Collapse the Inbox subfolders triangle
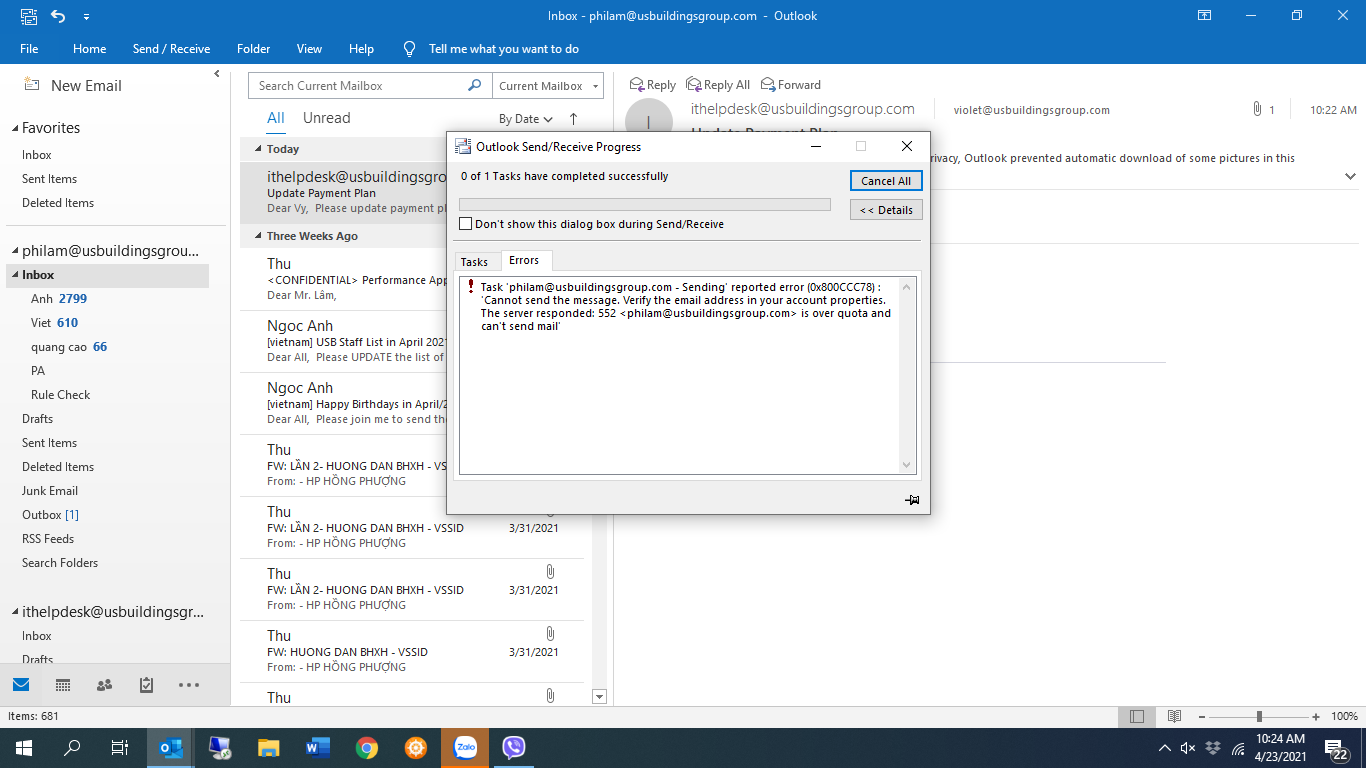The image size is (1366, 768). pos(15,275)
